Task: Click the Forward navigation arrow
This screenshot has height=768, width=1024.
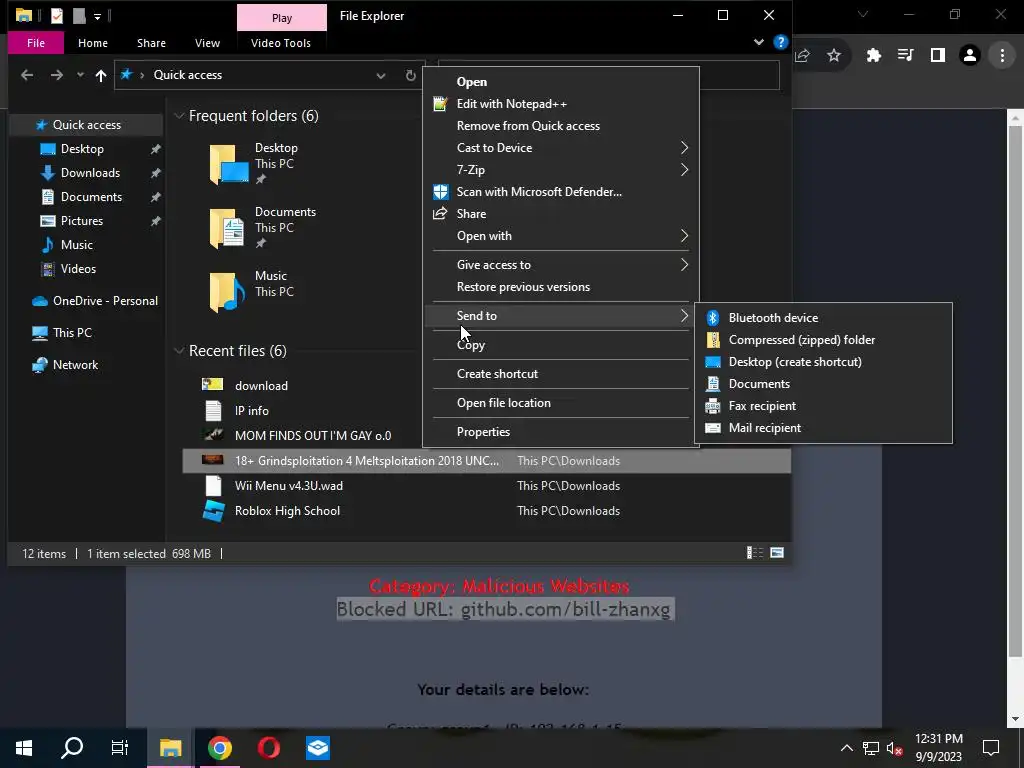Action: tap(57, 75)
